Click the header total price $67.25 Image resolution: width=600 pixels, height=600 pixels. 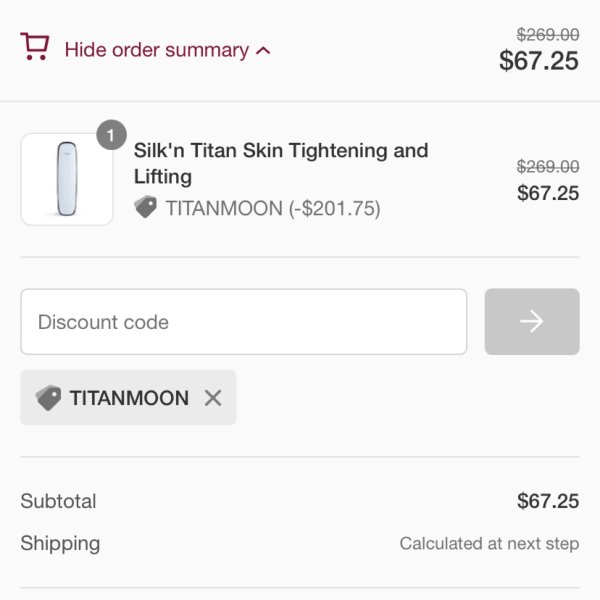click(x=539, y=61)
